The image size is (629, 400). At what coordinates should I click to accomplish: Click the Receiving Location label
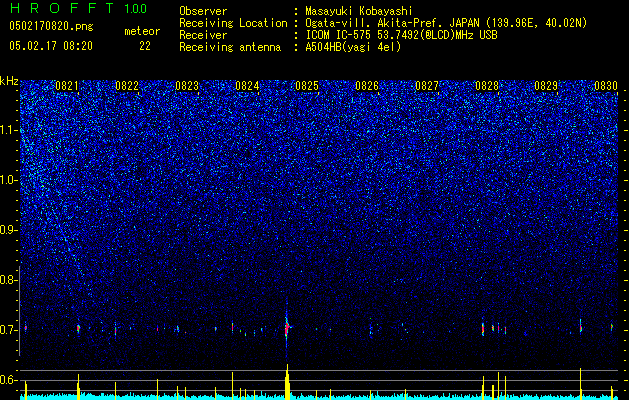[x=233, y=23]
